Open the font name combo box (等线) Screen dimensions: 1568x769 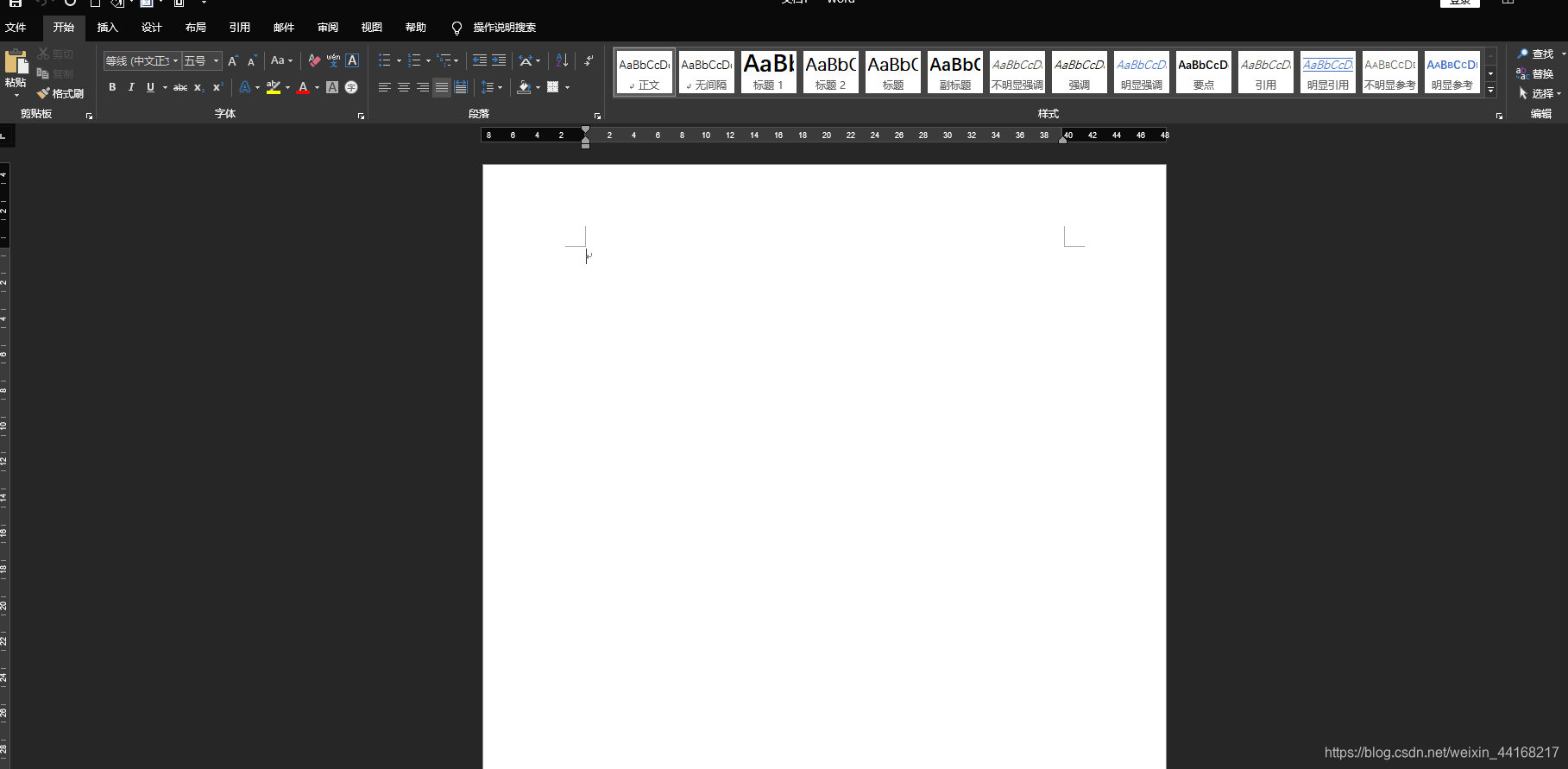[x=142, y=60]
